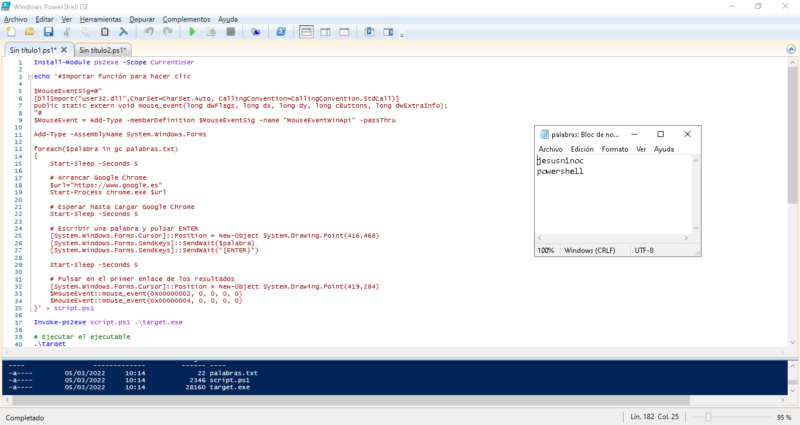Launch PowerShell.exe from the blue console icon
800x425 pixels.
[x=281, y=32]
